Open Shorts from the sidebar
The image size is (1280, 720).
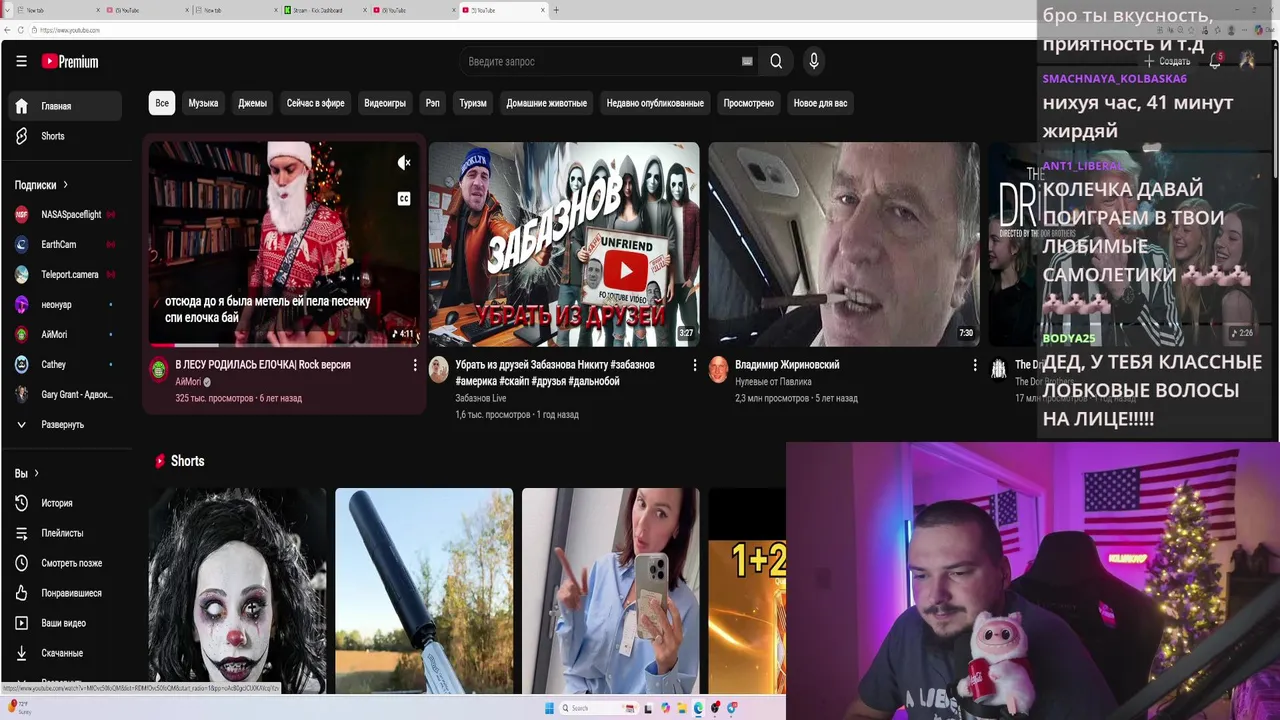click(67, 136)
